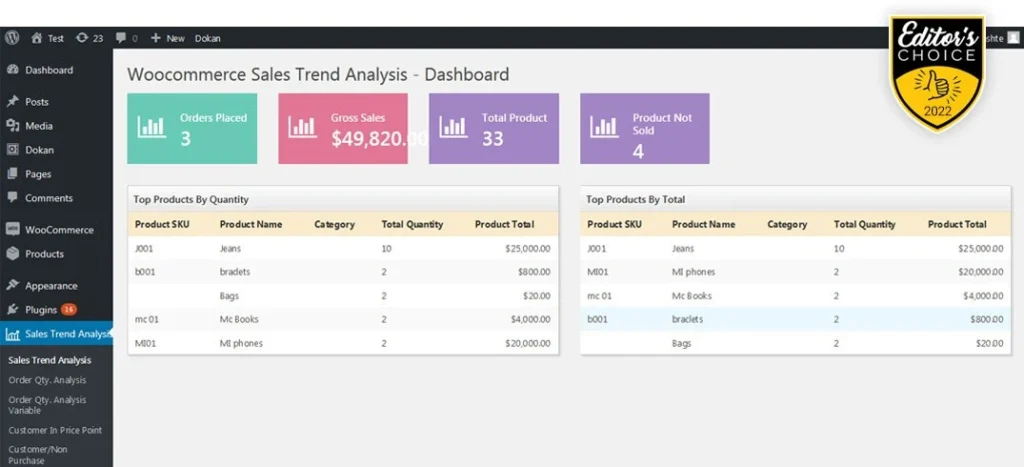Image resolution: width=1024 pixels, height=467 pixels.
Task: Open Dokan in the top admin bar
Action: point(208,38)
